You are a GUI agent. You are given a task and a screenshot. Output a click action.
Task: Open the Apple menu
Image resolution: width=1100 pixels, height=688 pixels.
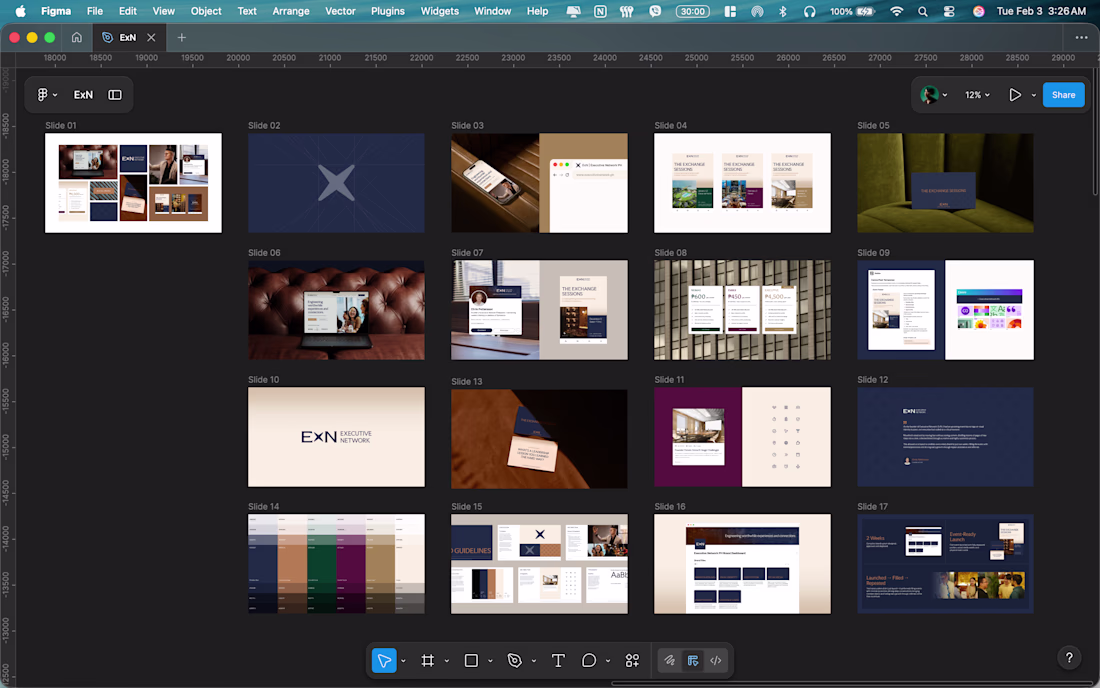tap(20, 11)
